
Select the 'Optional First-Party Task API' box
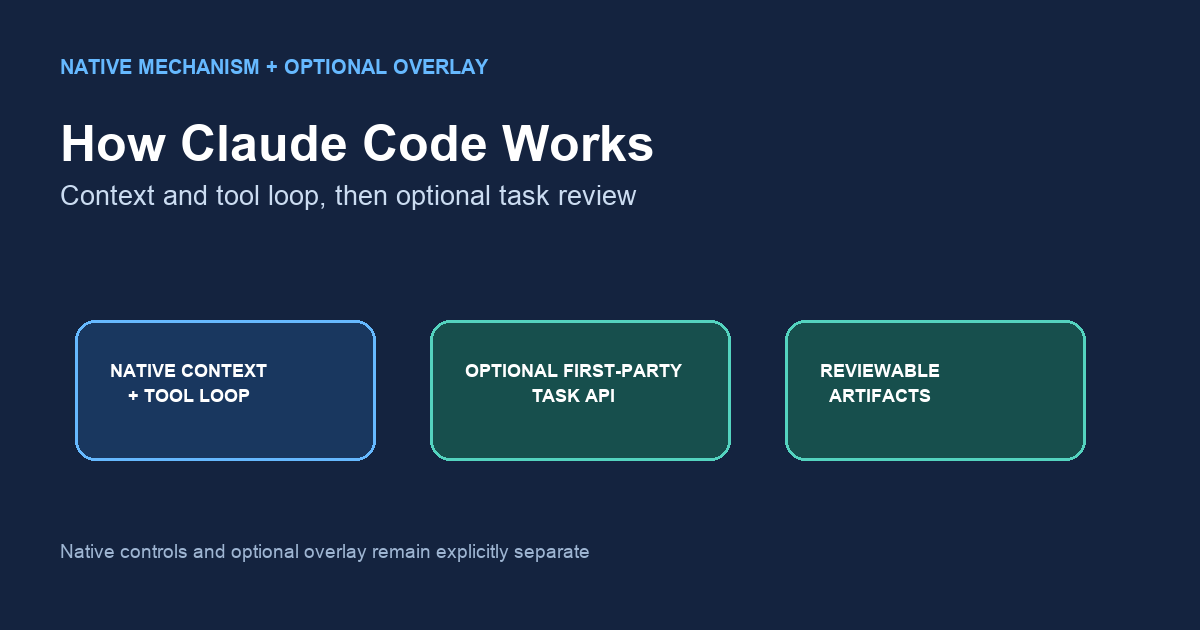point(580,390)
